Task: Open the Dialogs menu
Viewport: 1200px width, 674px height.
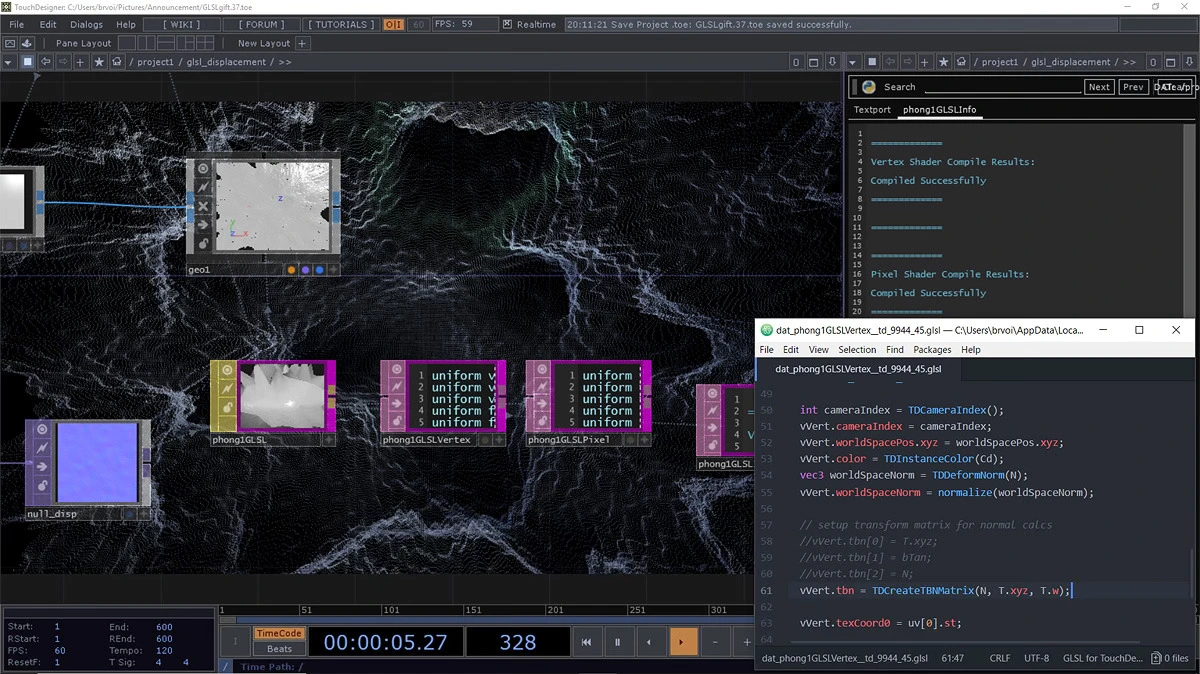Action: click(86, 24)
